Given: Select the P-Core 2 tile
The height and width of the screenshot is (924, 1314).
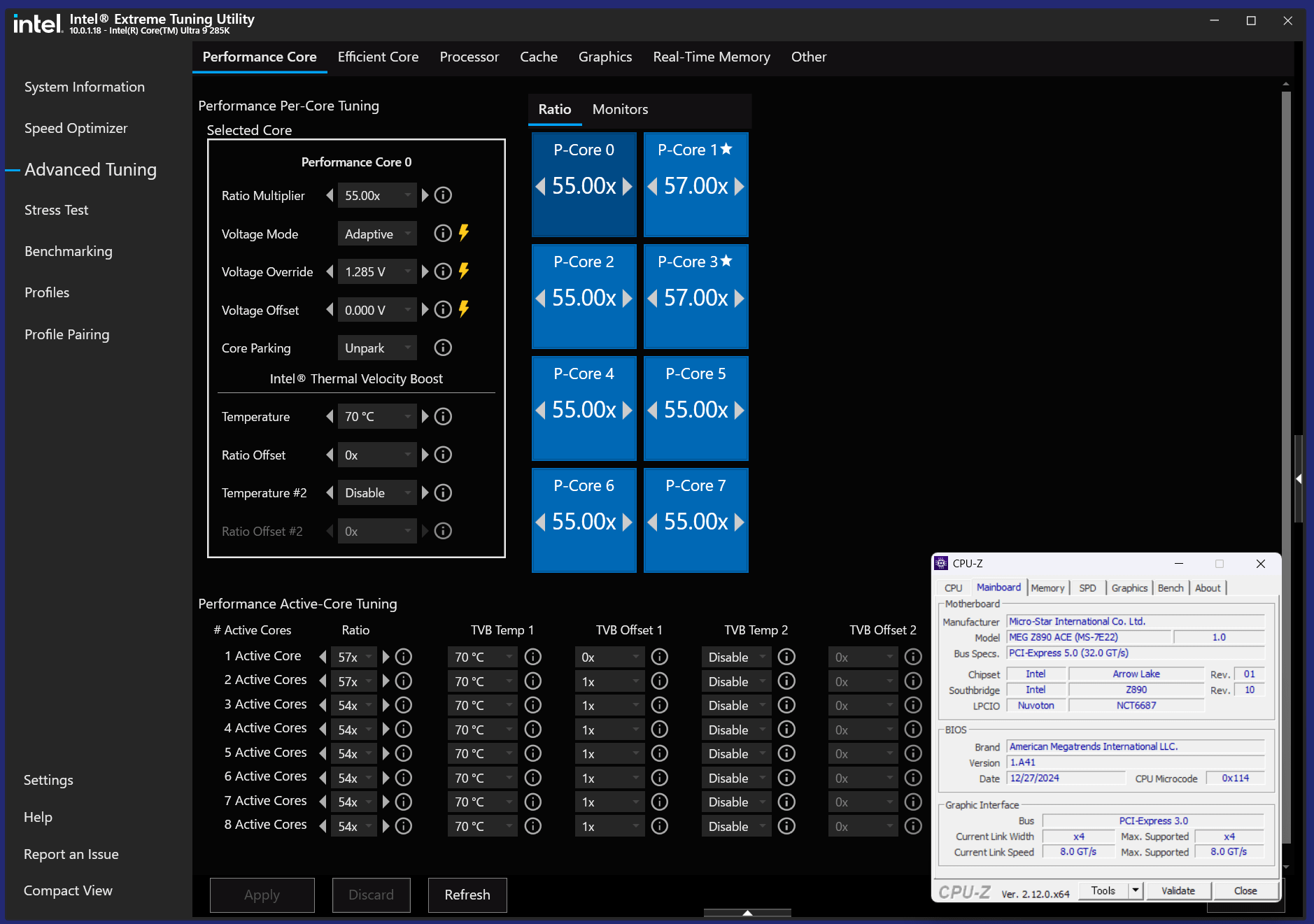Looking at the screenshot, I should [584, 297].
